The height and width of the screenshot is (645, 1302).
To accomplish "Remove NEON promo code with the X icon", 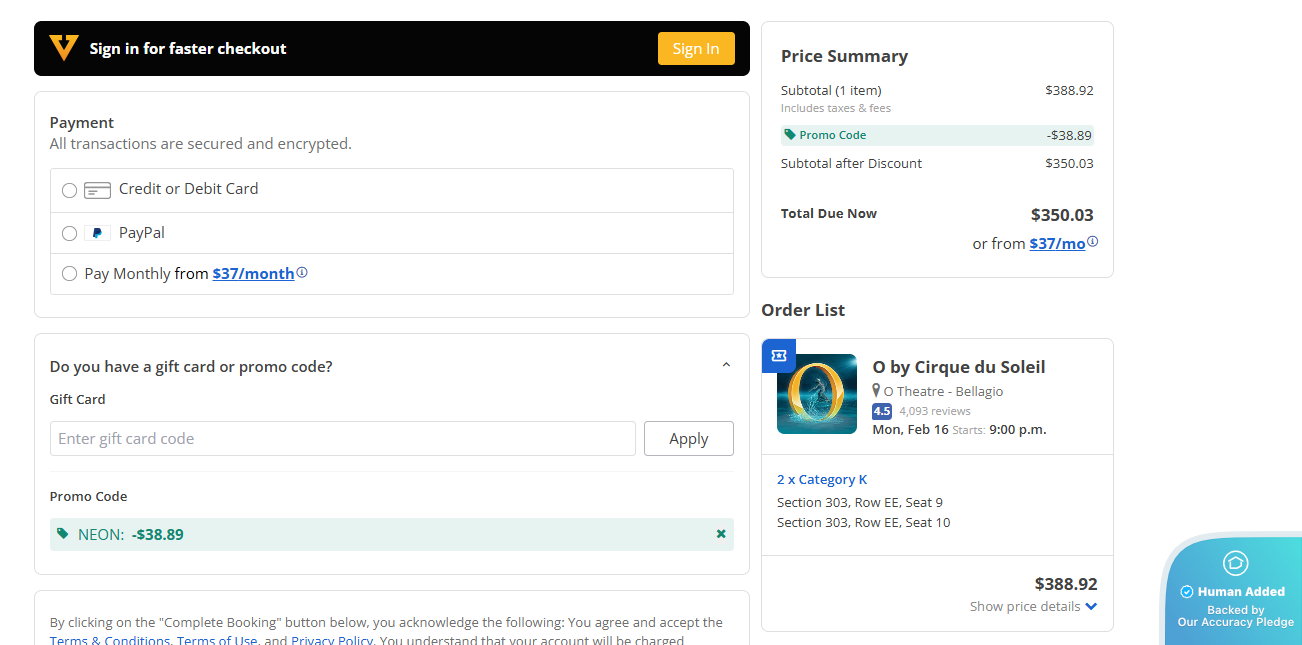I will (721, 534).
